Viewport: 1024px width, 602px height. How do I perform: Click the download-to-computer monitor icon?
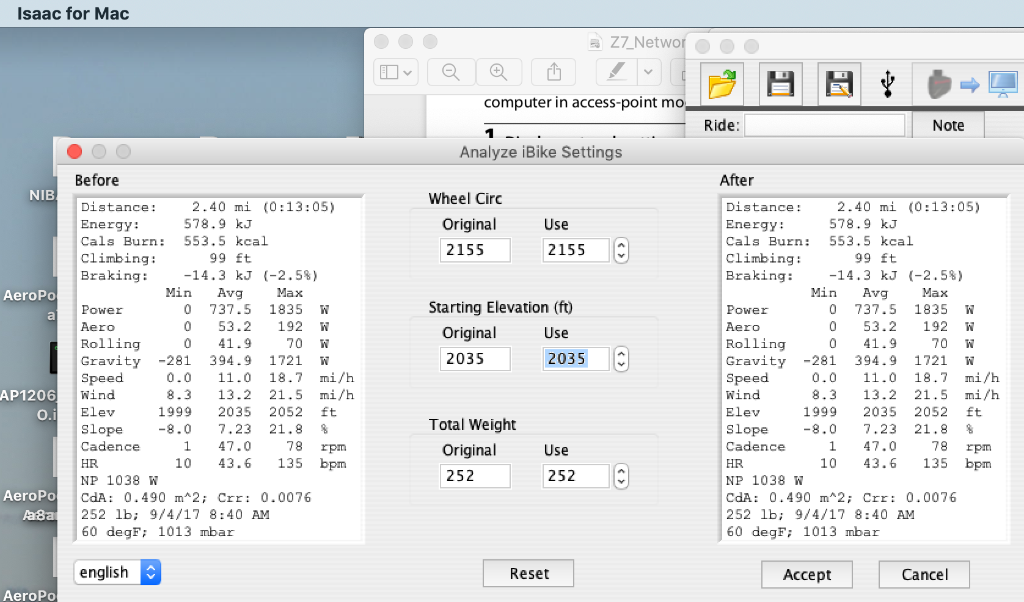click(x=1001, y=84)
